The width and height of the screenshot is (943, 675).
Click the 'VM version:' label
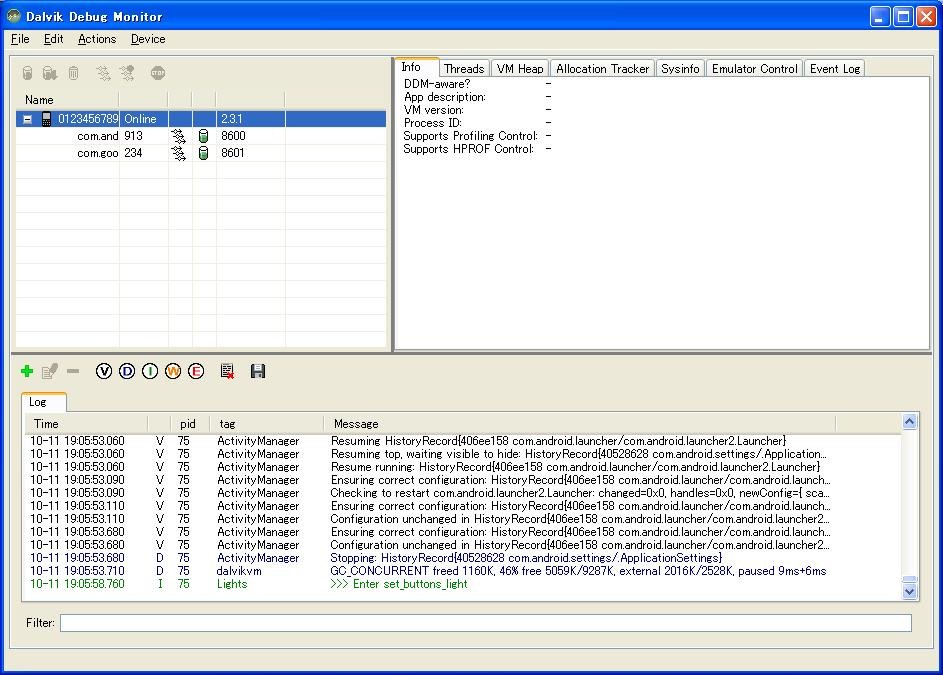(434, 110)
